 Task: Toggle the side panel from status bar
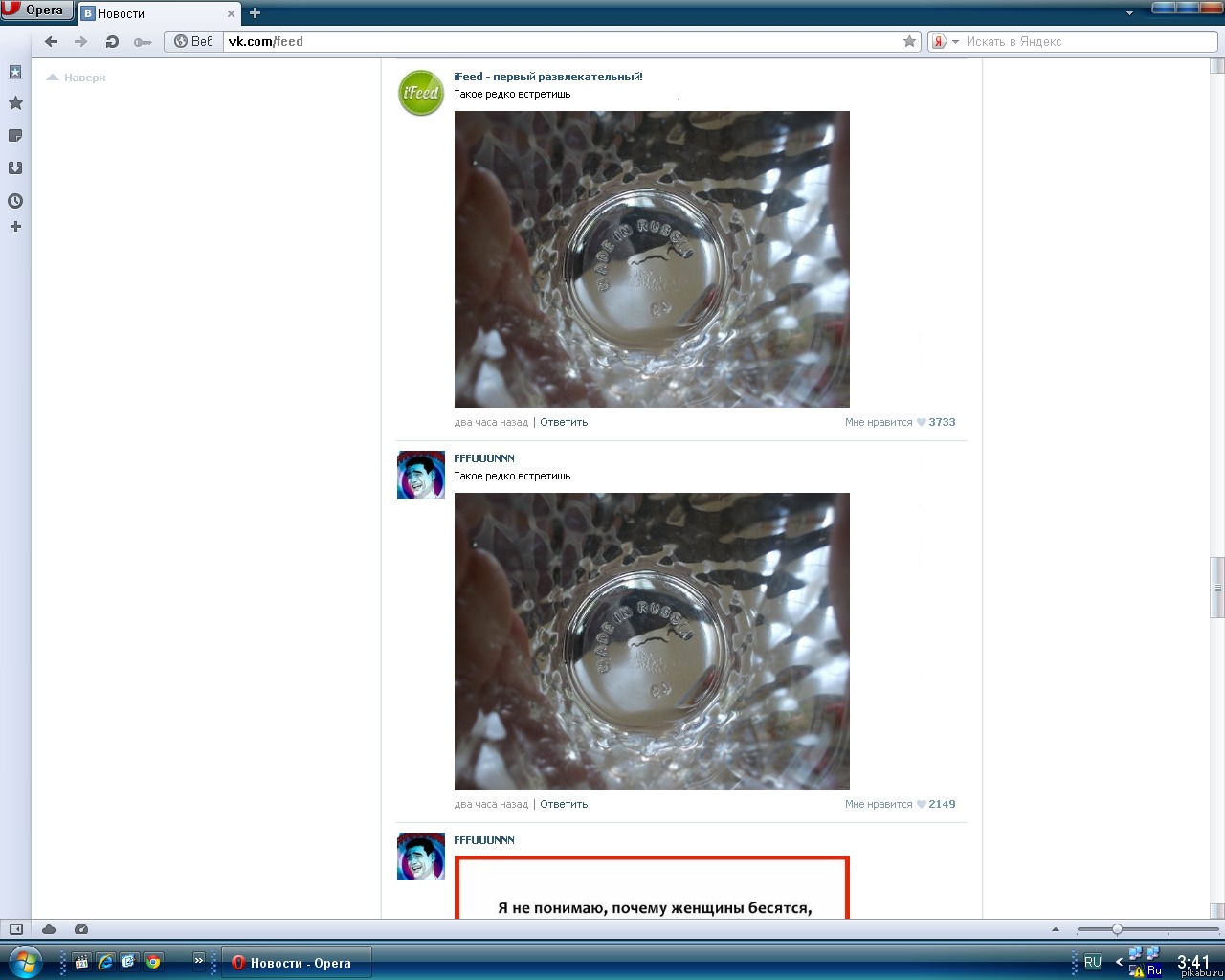(x=16, y=929)
